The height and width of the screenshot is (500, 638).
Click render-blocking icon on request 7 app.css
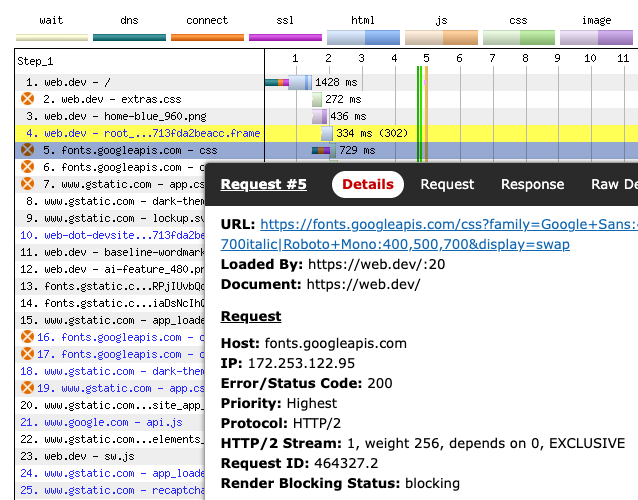click(x=27, y=184)
